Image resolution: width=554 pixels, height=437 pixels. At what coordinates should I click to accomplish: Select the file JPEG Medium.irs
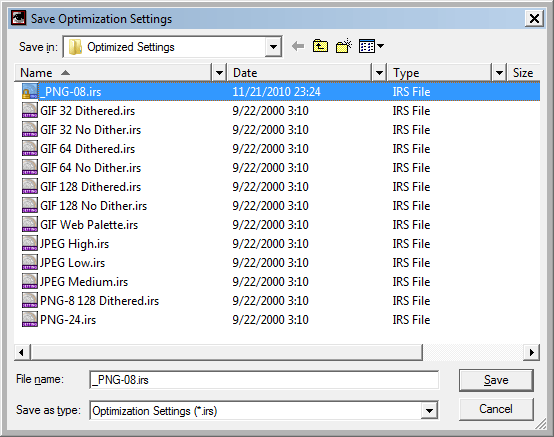[84, 282]
